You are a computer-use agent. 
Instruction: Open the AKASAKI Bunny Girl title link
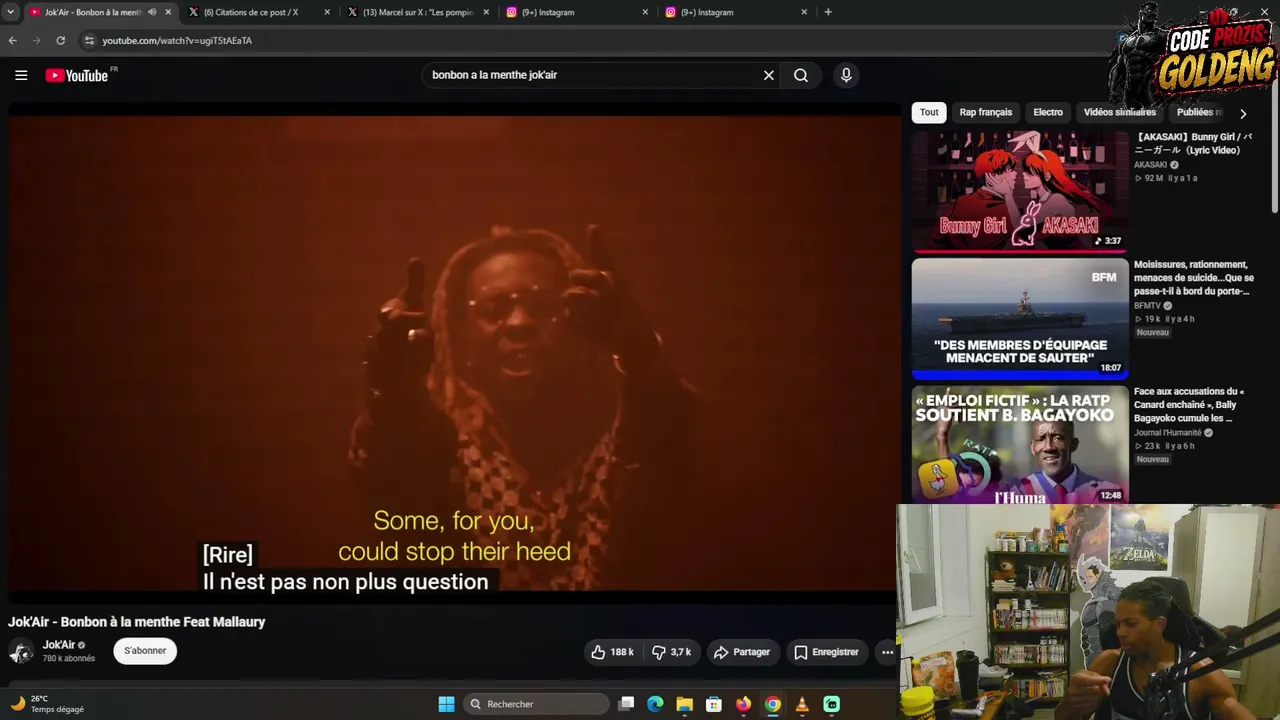1193,143
